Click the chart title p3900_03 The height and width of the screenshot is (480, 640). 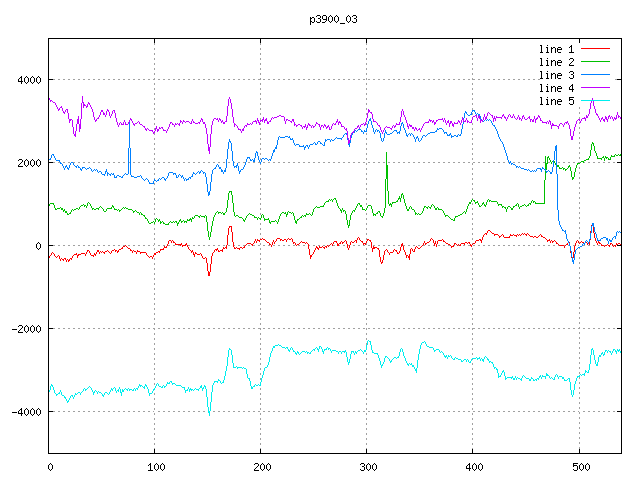(333, 19)
